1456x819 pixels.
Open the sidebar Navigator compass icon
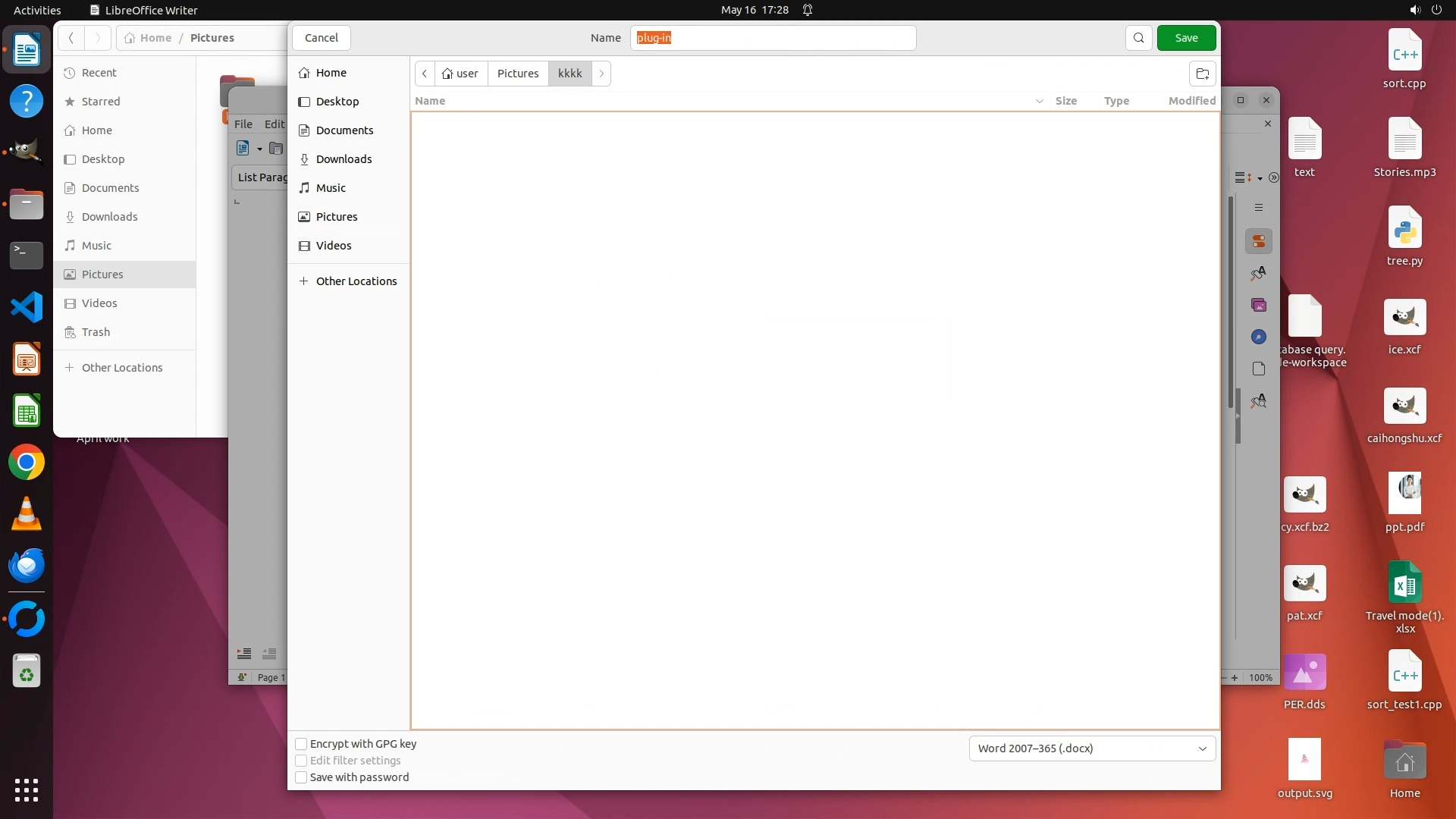point(1259,337)
